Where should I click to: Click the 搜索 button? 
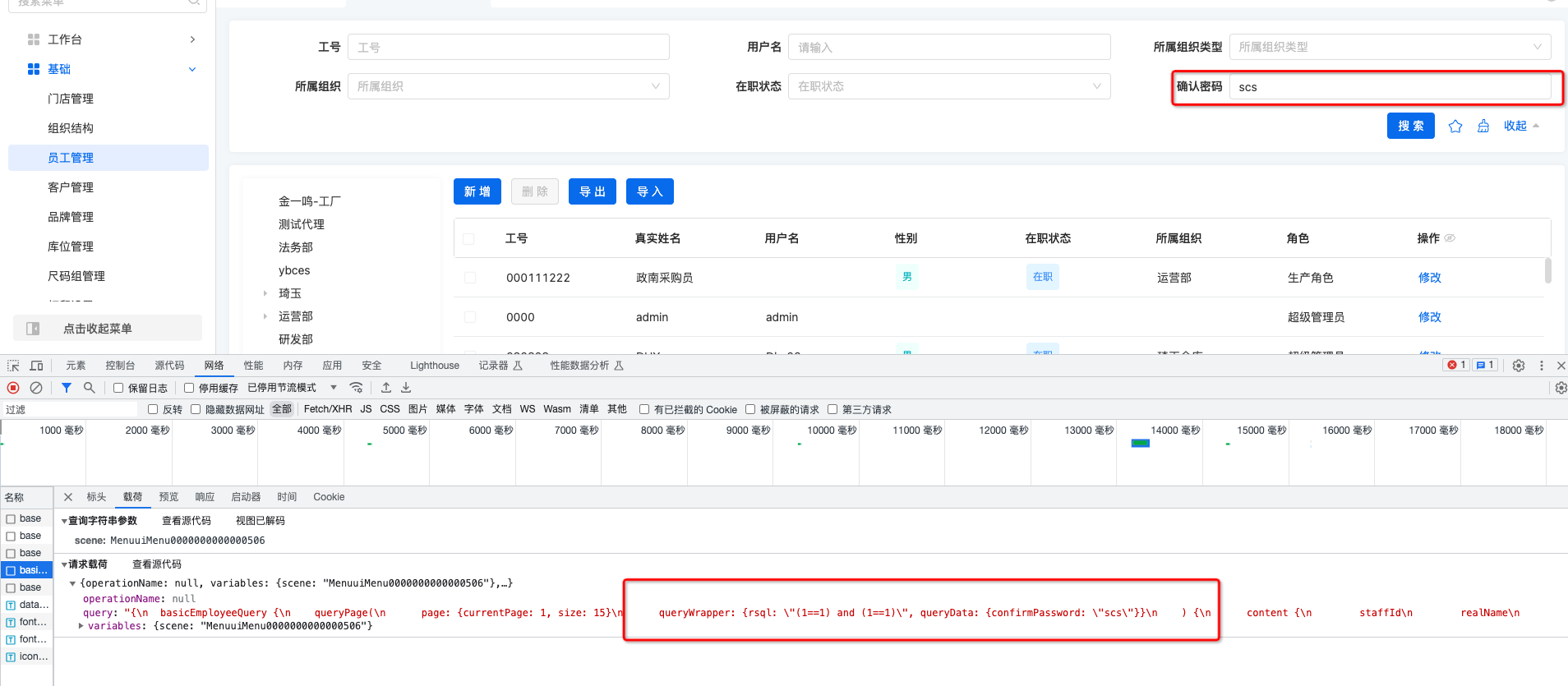1410,126
